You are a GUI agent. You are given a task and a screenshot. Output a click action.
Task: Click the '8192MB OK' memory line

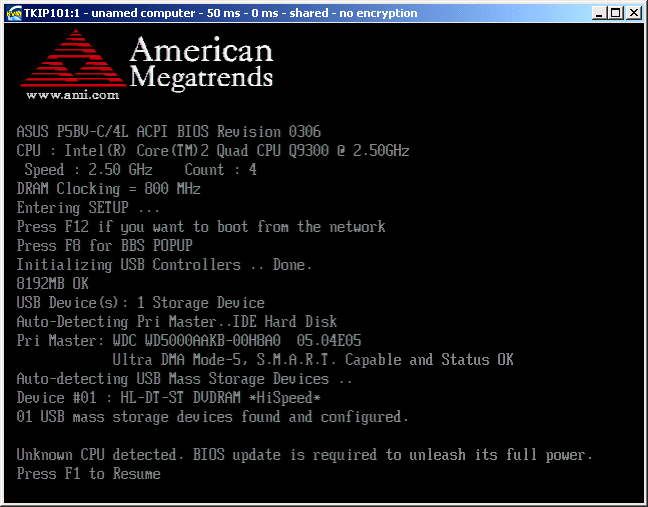pos(52,283)
